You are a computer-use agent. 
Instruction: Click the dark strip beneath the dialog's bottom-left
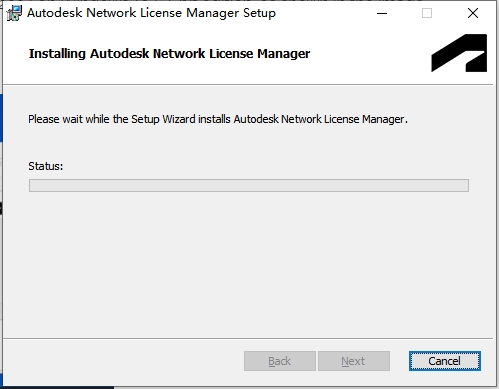click(x=57, y=388)
